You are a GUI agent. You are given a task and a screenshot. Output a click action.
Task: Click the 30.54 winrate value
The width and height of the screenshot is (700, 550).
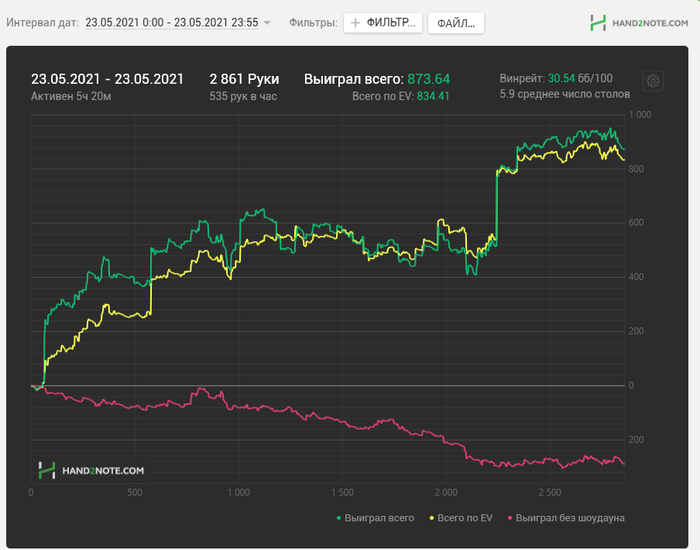561,79
